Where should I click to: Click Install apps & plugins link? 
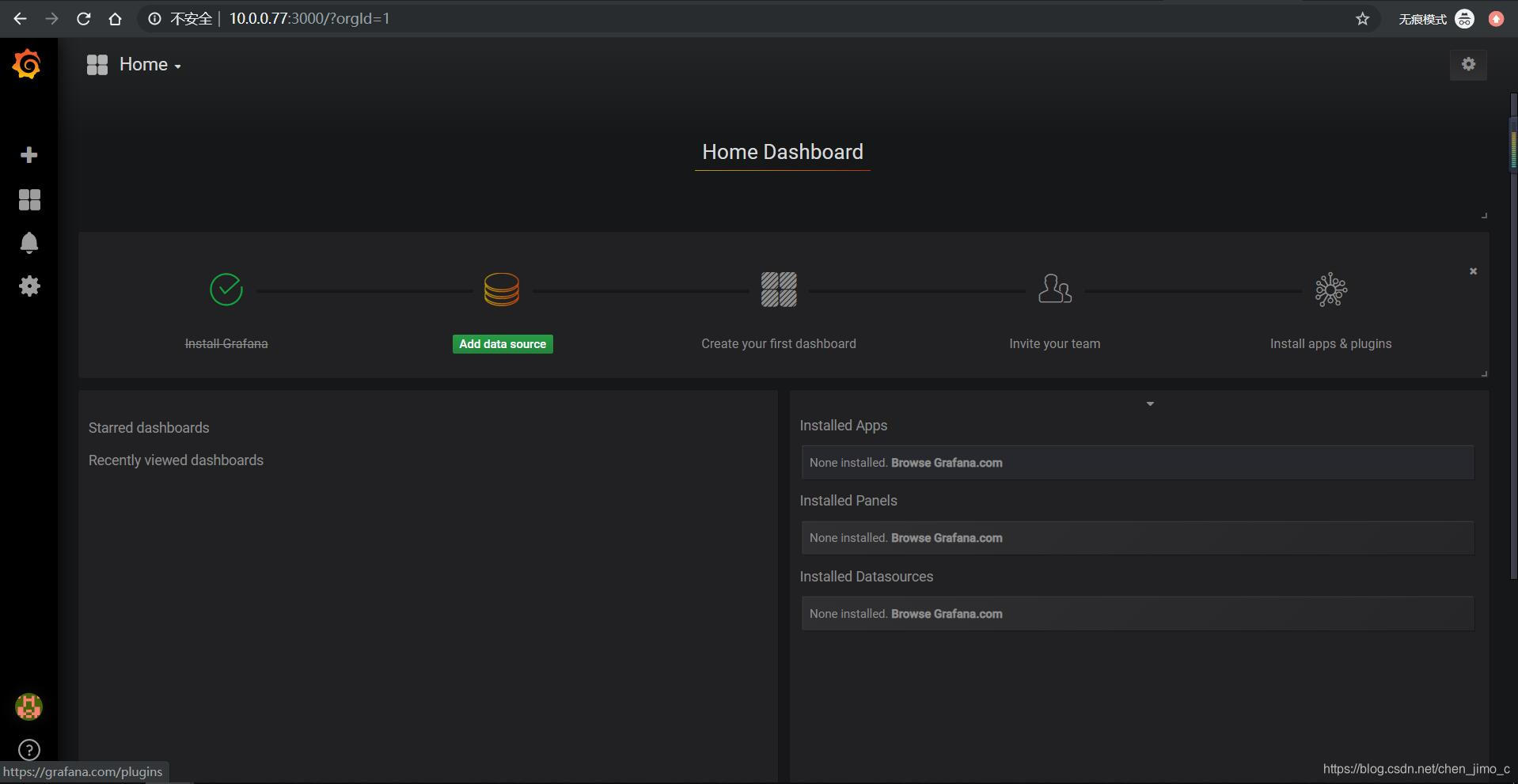[x=1331, y=344]
